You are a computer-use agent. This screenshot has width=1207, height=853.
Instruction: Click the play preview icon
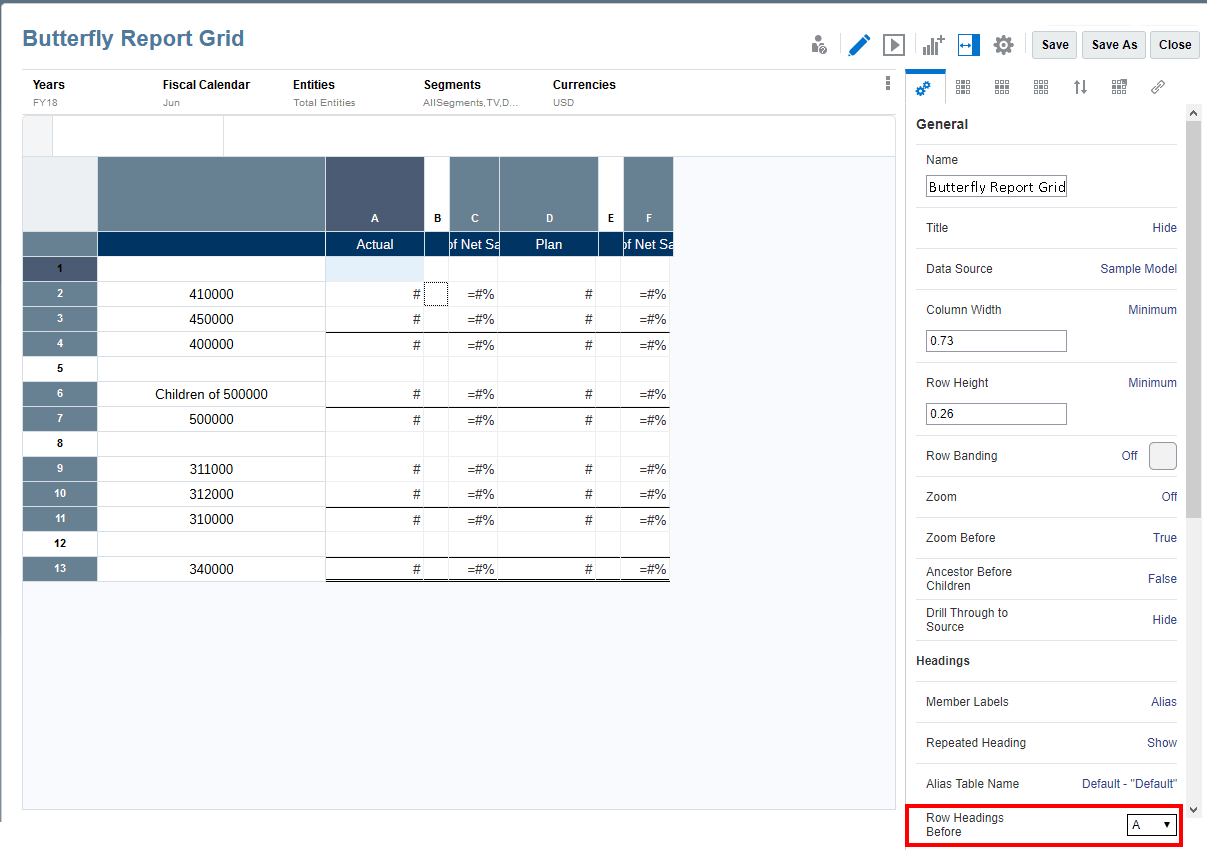pos(894,45)
